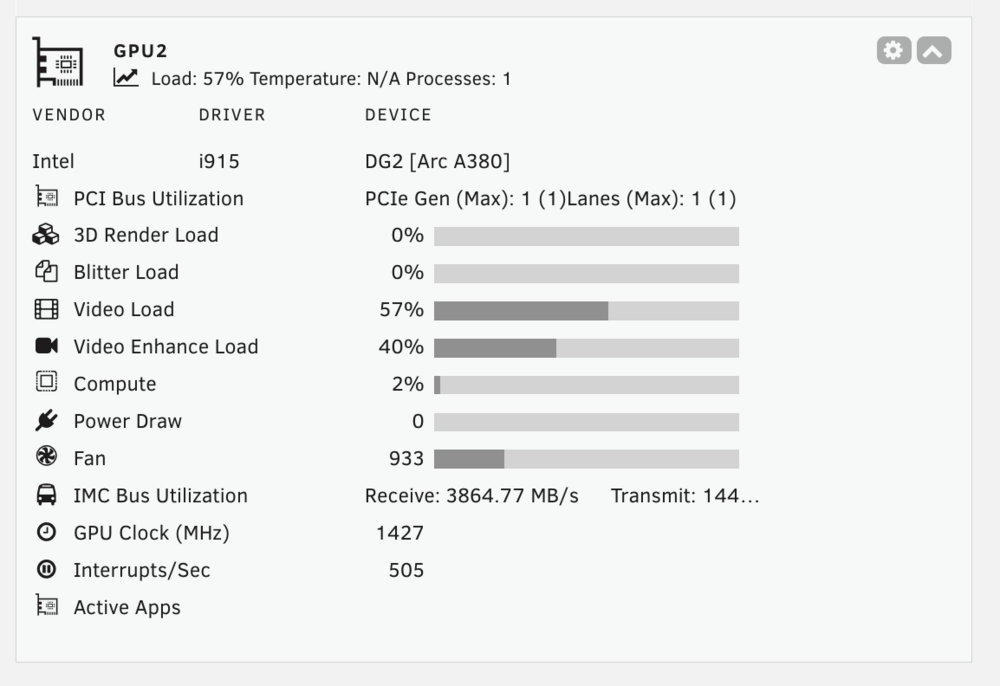The image size is (1000, 686).
Task: Click the truncated Transmit value text
Action: 685,496
